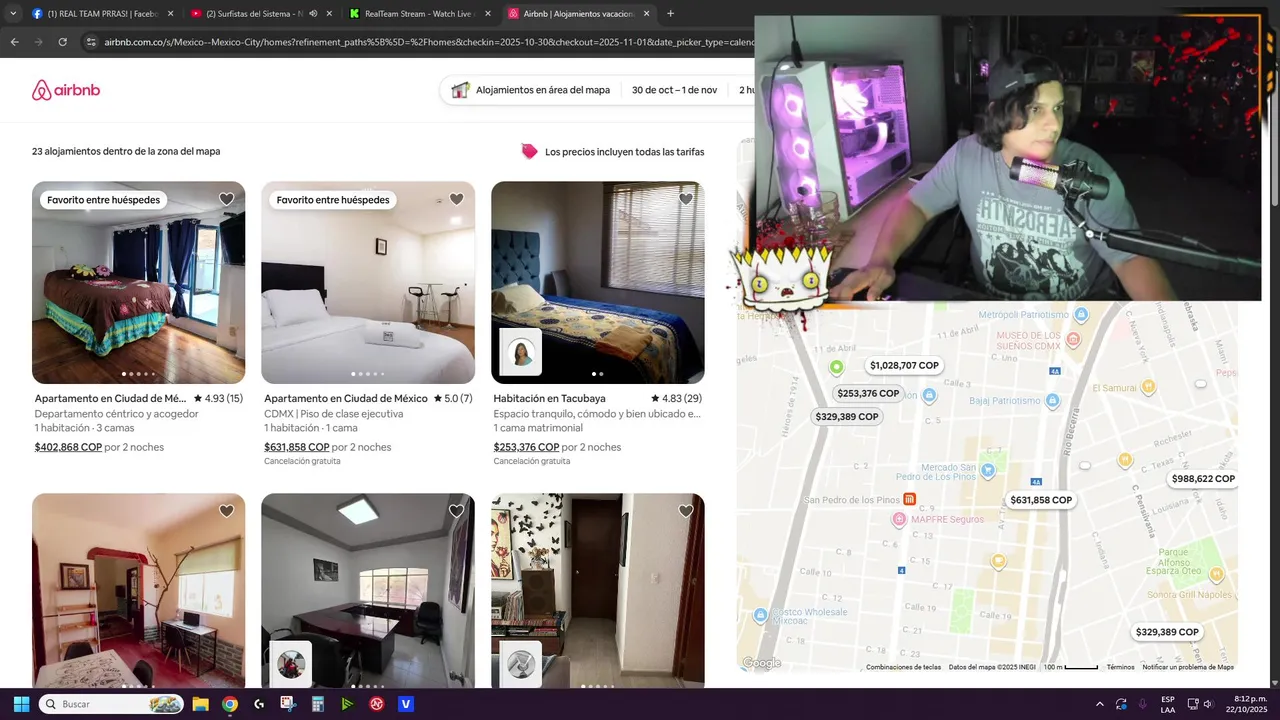Favorite the CDMX Piso de clase ejecutiva listing
The height and width of the screenshot is (720, 1280).
(x=456, y=199)
